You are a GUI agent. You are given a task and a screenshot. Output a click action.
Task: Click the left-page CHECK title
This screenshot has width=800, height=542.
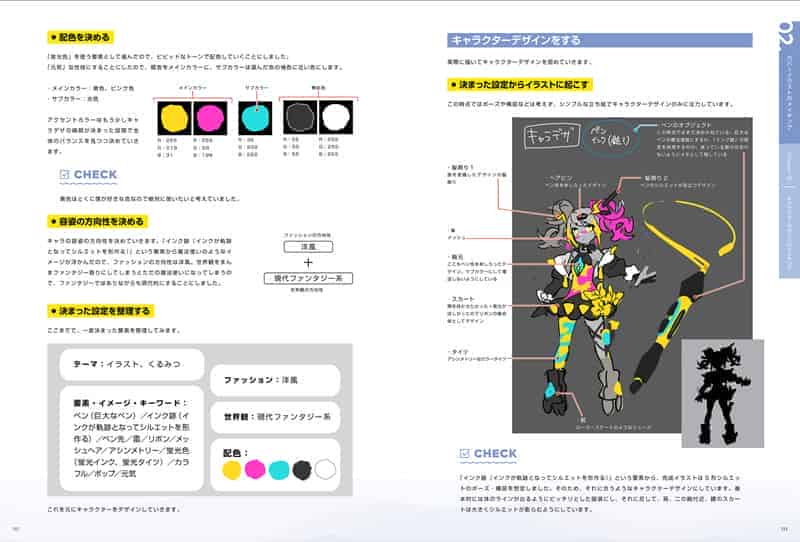[95, 175]
